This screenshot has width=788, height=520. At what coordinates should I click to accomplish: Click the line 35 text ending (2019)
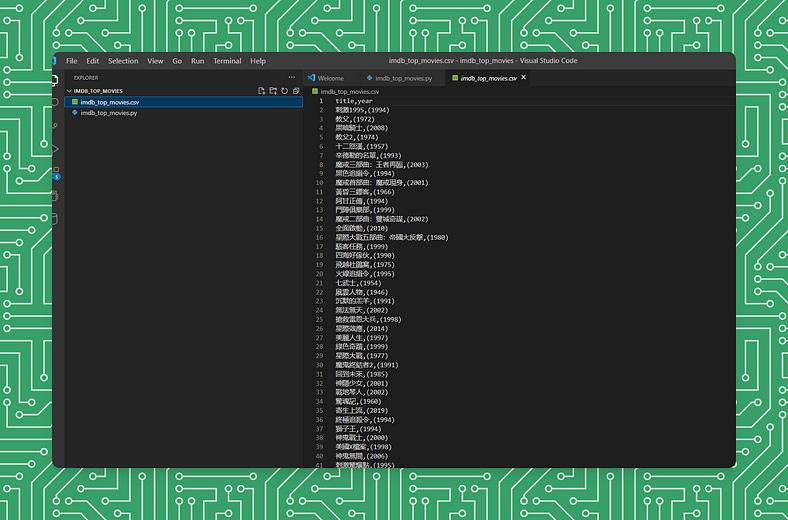pyautogui.click(x=362, y=411)
